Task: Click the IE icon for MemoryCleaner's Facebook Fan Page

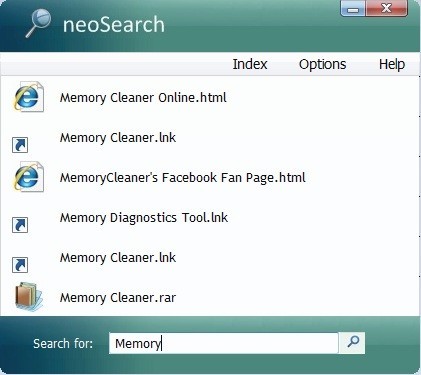Action: [28, 177]
